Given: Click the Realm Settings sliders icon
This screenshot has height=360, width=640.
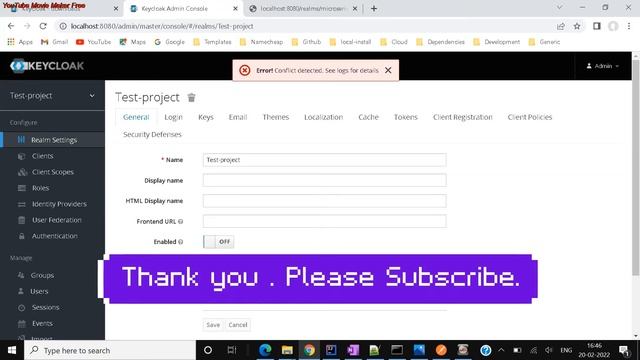Looking at the screenshot, I should click(21, 140).
